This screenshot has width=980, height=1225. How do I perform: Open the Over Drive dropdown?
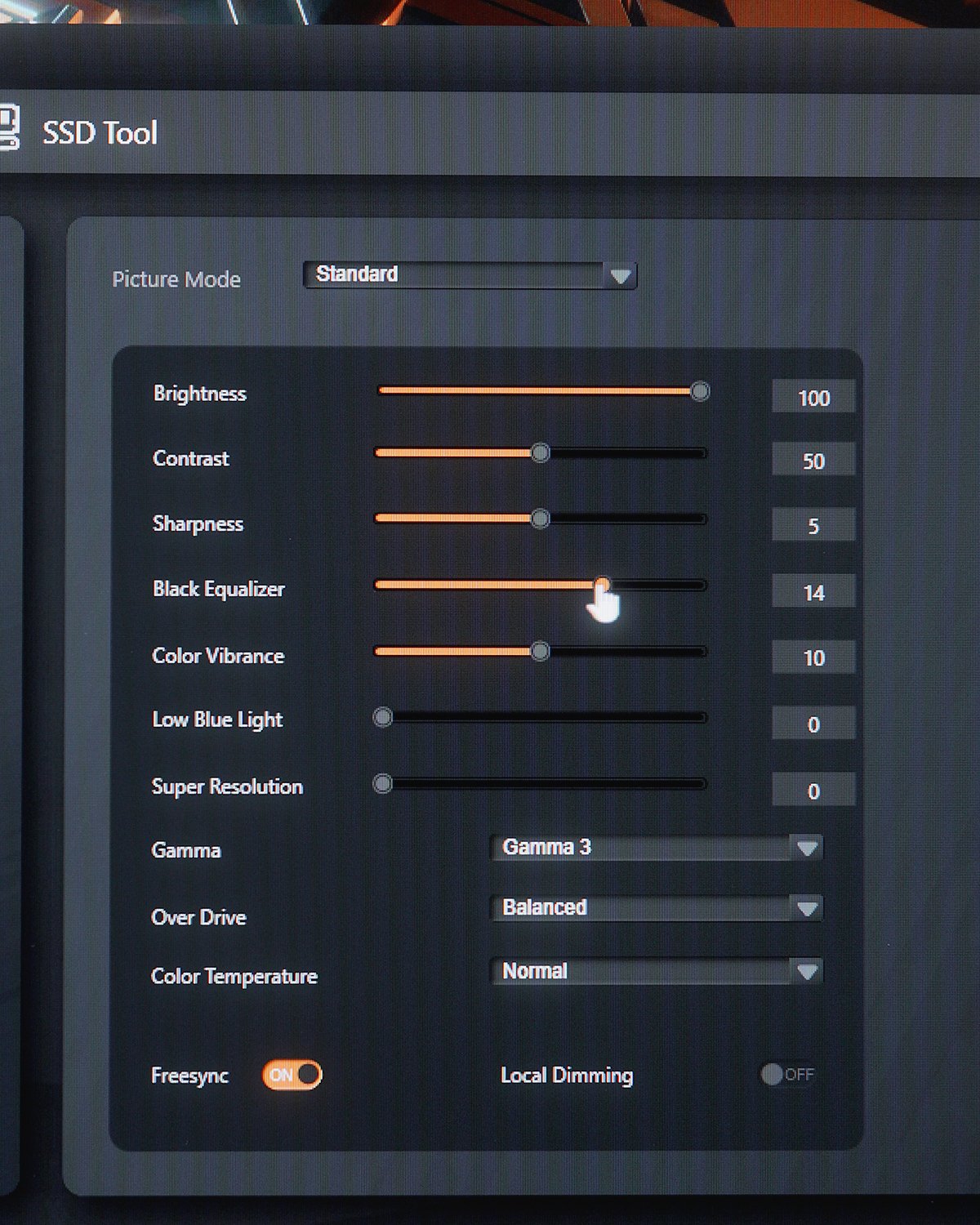pos(656,908)
